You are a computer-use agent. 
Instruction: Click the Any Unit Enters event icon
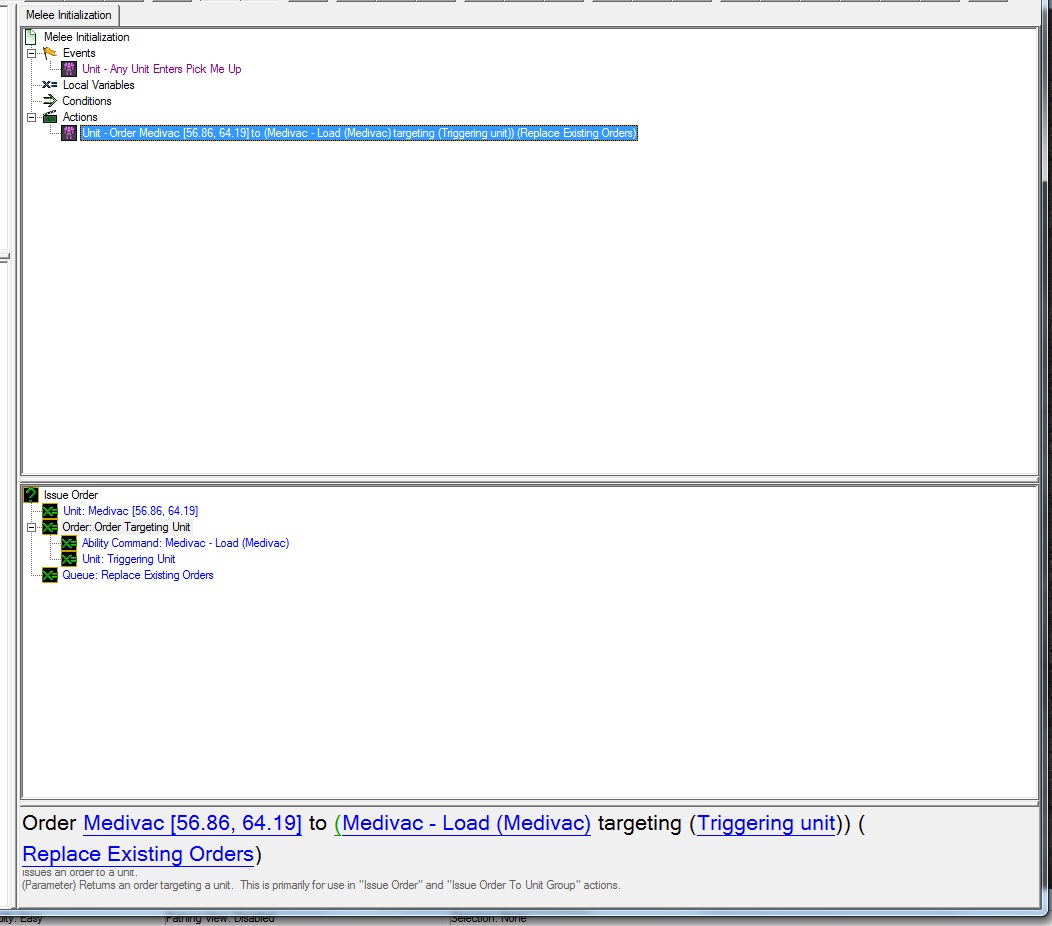(x=68, y=69)
